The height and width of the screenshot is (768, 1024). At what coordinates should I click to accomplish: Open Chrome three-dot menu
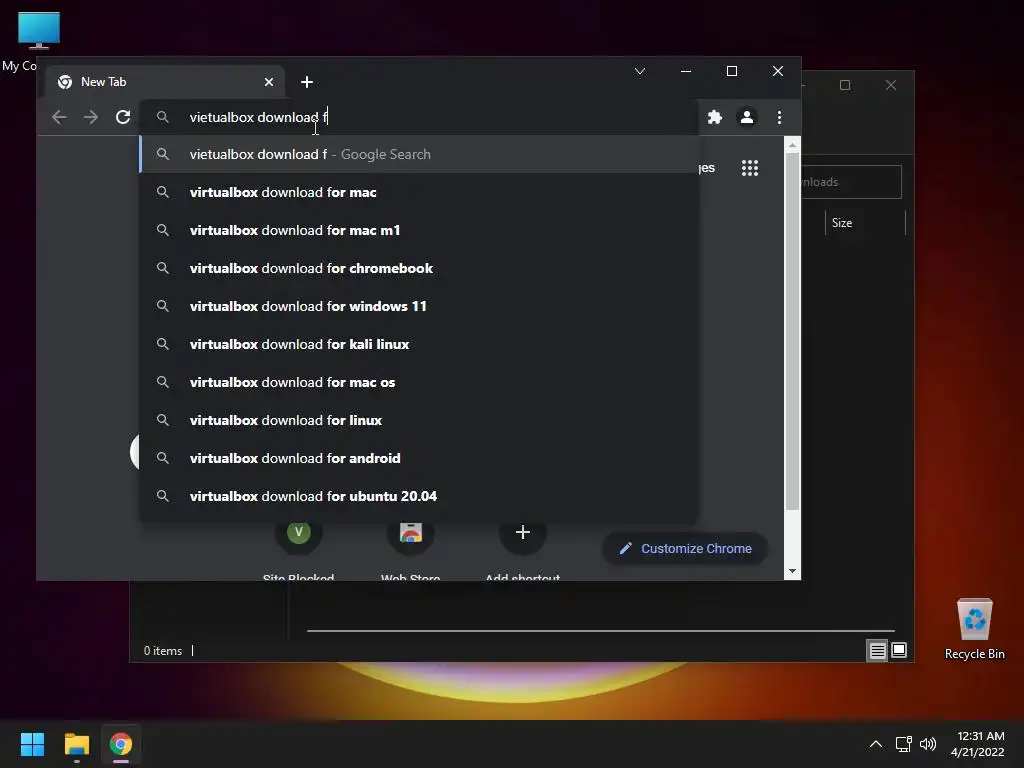(779, 117)
